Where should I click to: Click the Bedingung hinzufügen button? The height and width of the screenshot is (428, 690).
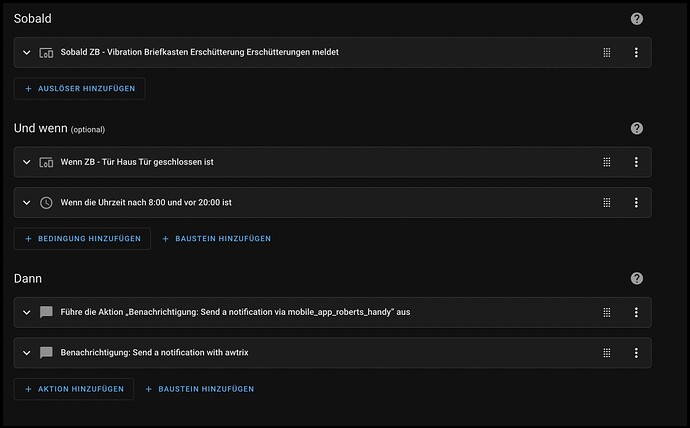[x=82, y=239]
